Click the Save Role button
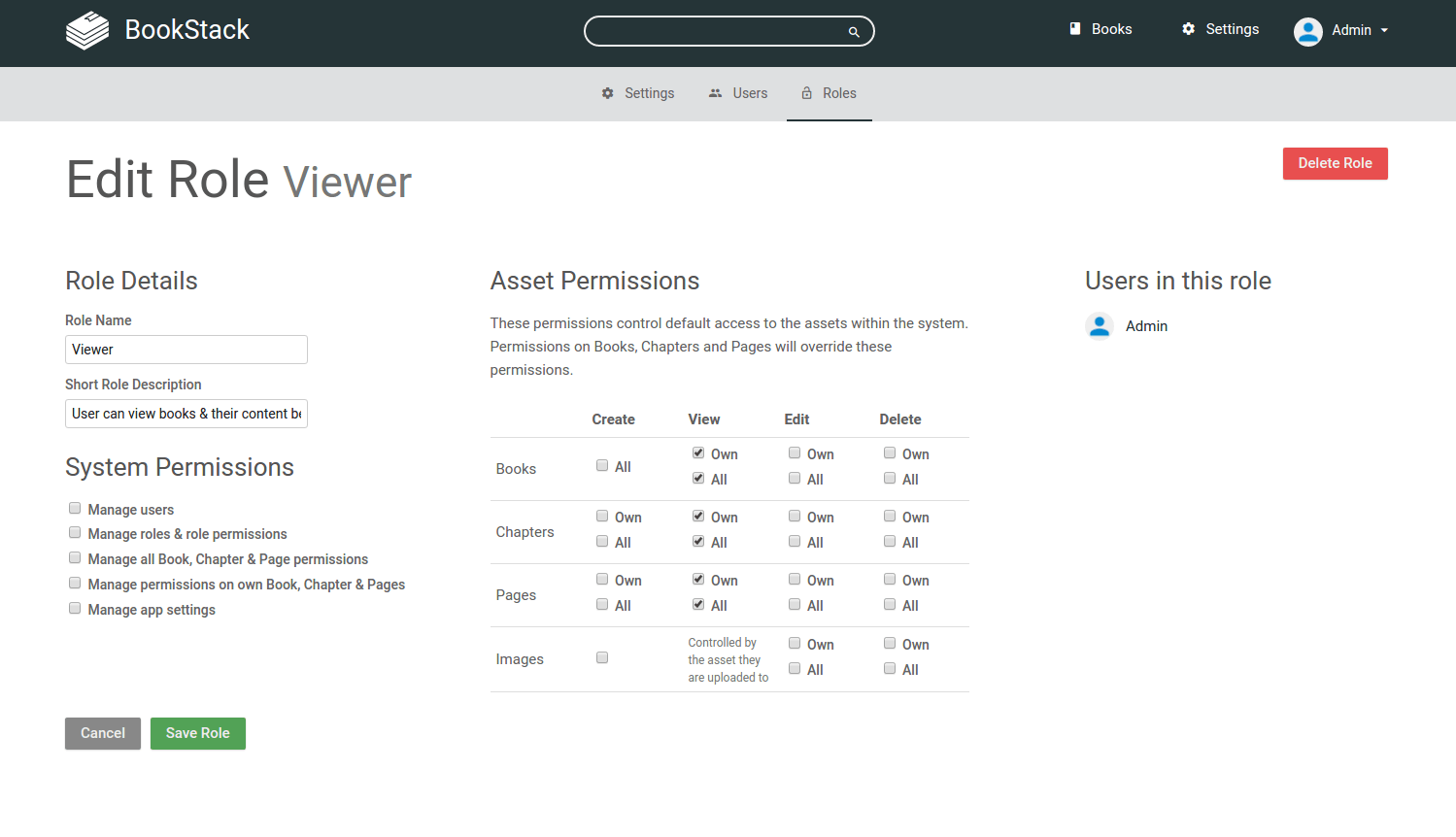This screenshot has width=1456, height=837. click(x=198, y=733)
